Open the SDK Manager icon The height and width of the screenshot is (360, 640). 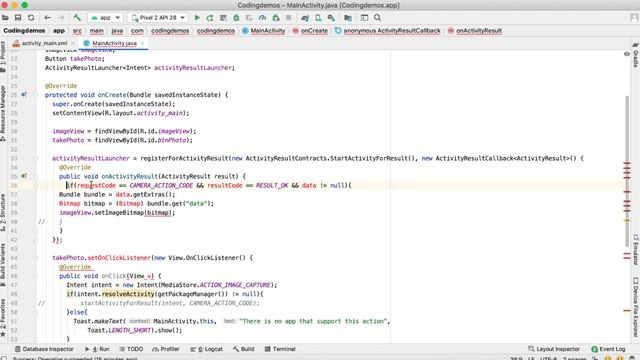(331, 18)
